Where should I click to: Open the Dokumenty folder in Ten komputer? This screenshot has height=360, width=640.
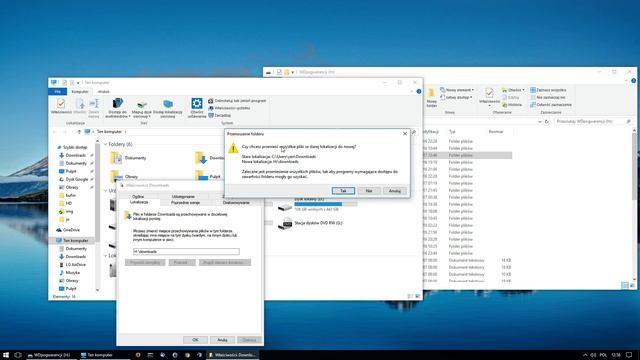pos(129,158)
